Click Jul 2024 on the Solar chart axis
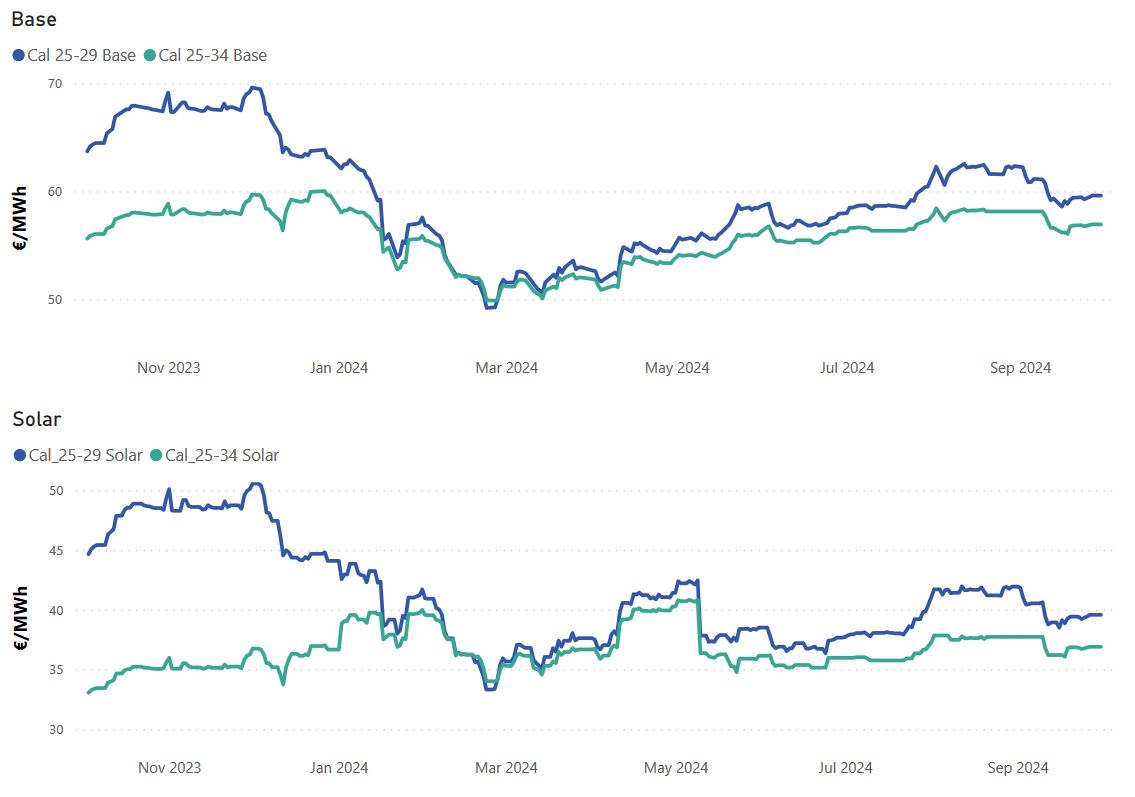Screen dimensions: 1135x797 click(846, 768)
